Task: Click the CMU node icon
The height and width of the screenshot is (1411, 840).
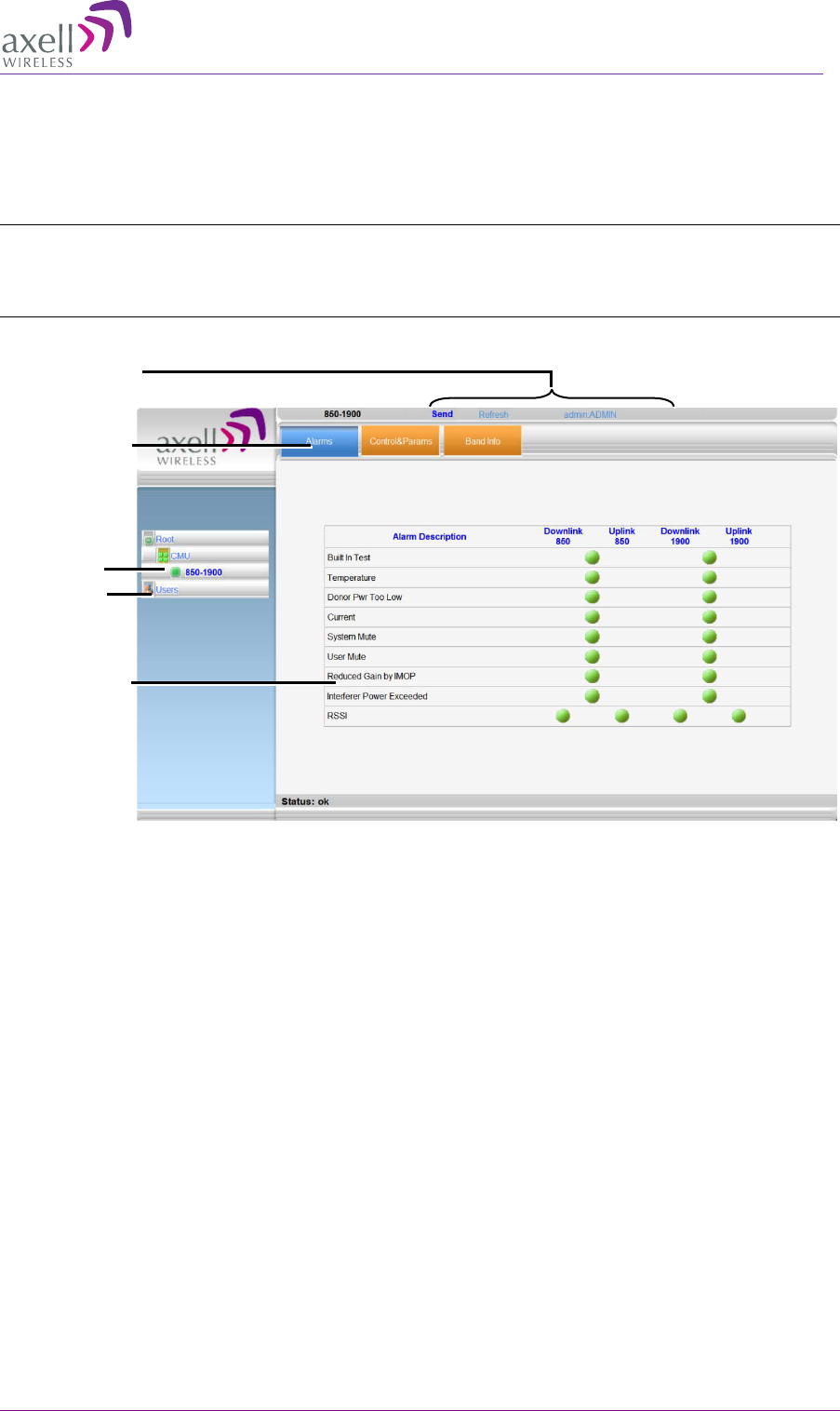Action: [x=163, y=556]
